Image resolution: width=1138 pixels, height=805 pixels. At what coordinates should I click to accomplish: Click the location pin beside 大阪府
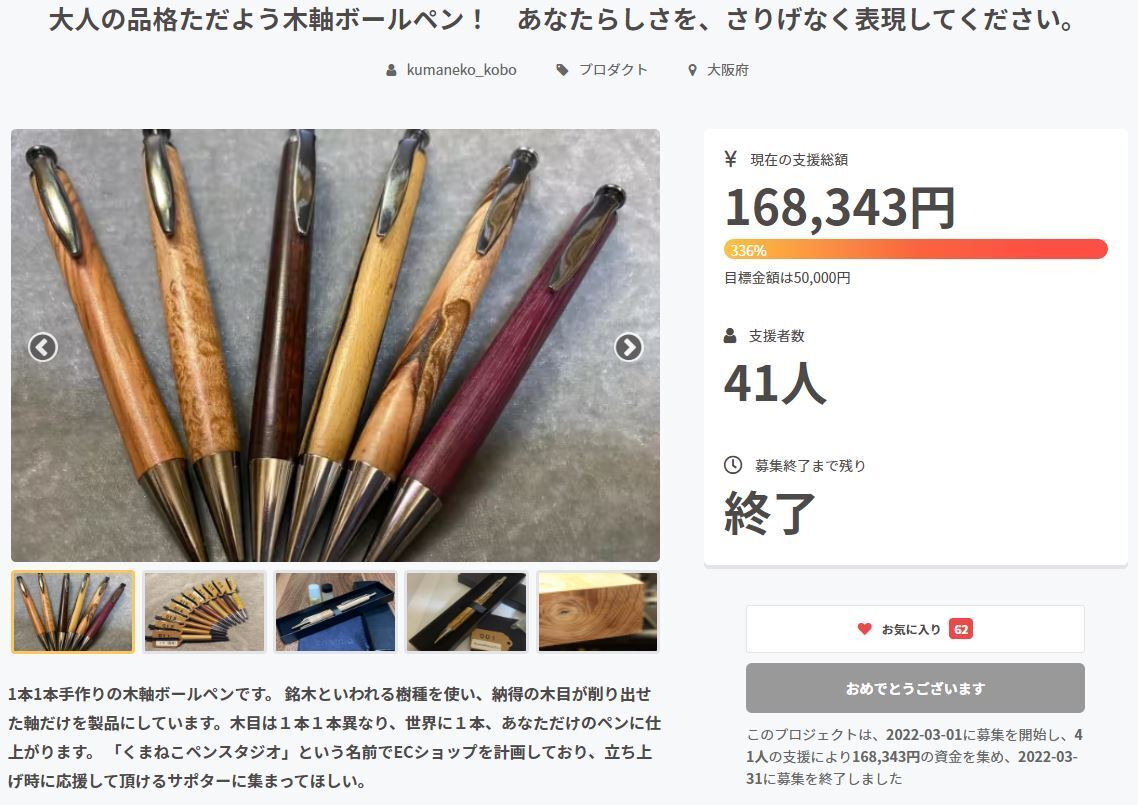pos(692,70)
